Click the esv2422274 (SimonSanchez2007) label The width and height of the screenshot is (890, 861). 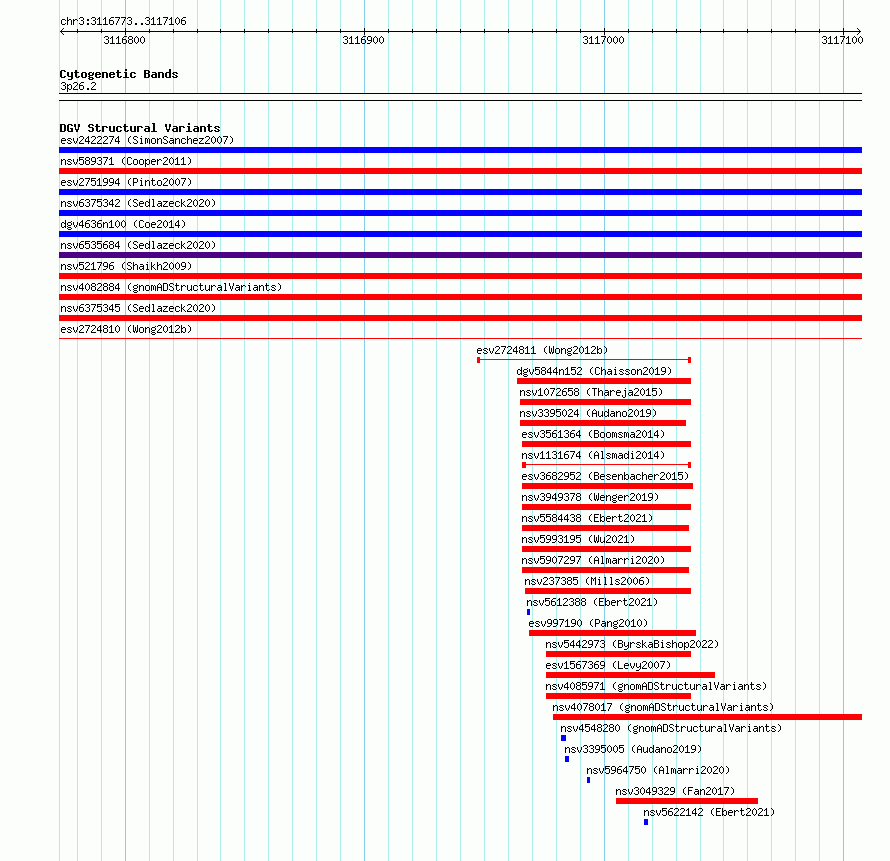(147, 140)
